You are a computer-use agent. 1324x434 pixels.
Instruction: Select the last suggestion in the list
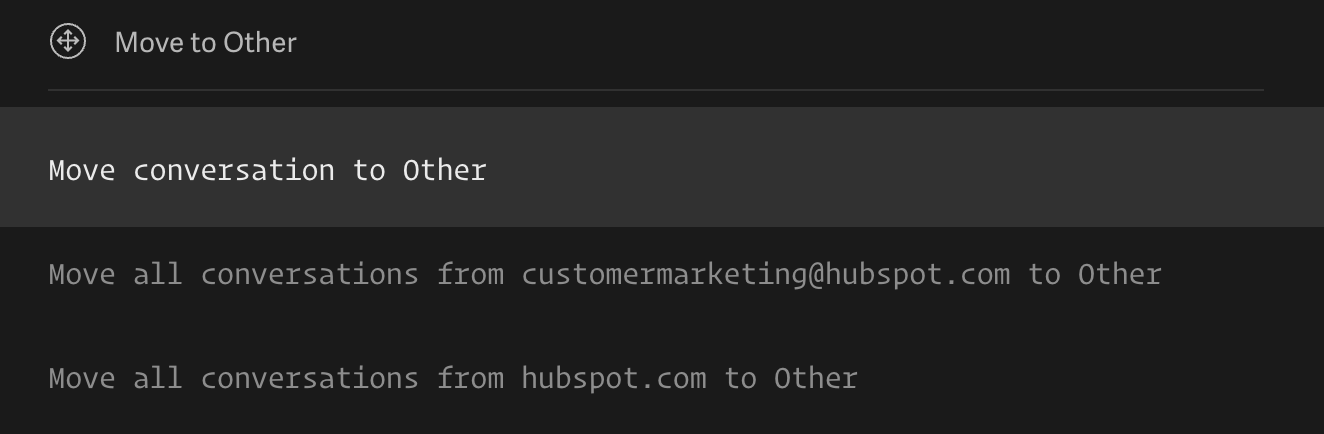[662, 378]
